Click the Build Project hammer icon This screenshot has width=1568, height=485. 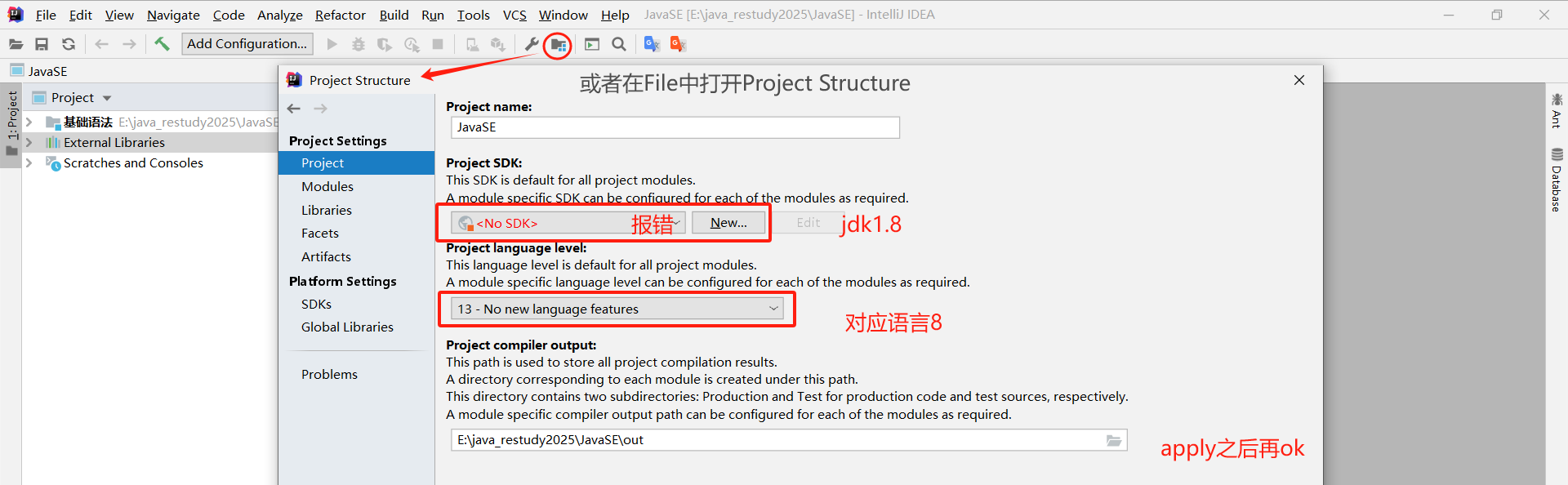pyautogui.click(x=162, y=44)
